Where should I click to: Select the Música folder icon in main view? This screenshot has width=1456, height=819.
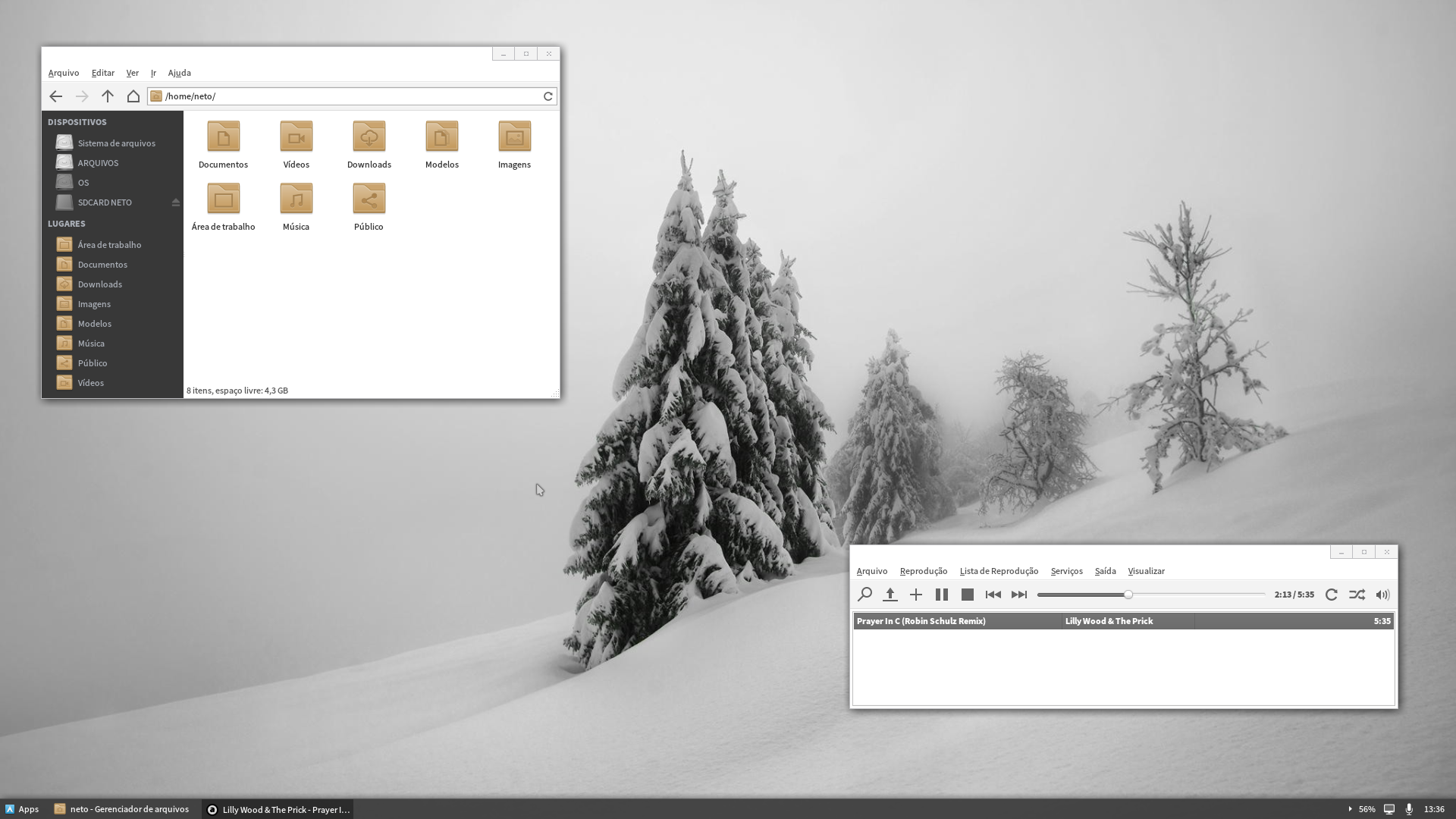tap(296, 199)
